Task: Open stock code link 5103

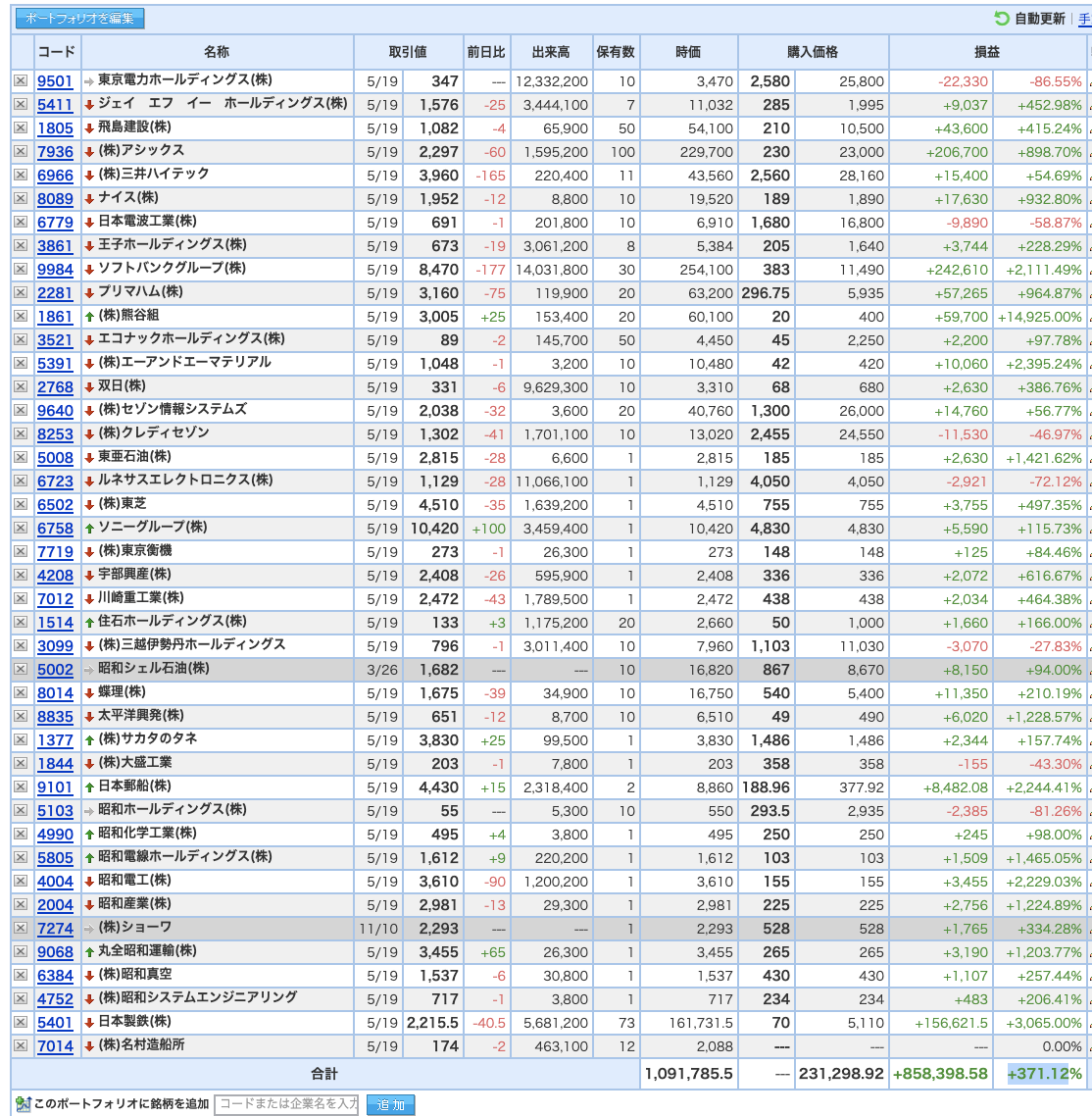Action: 56,811
